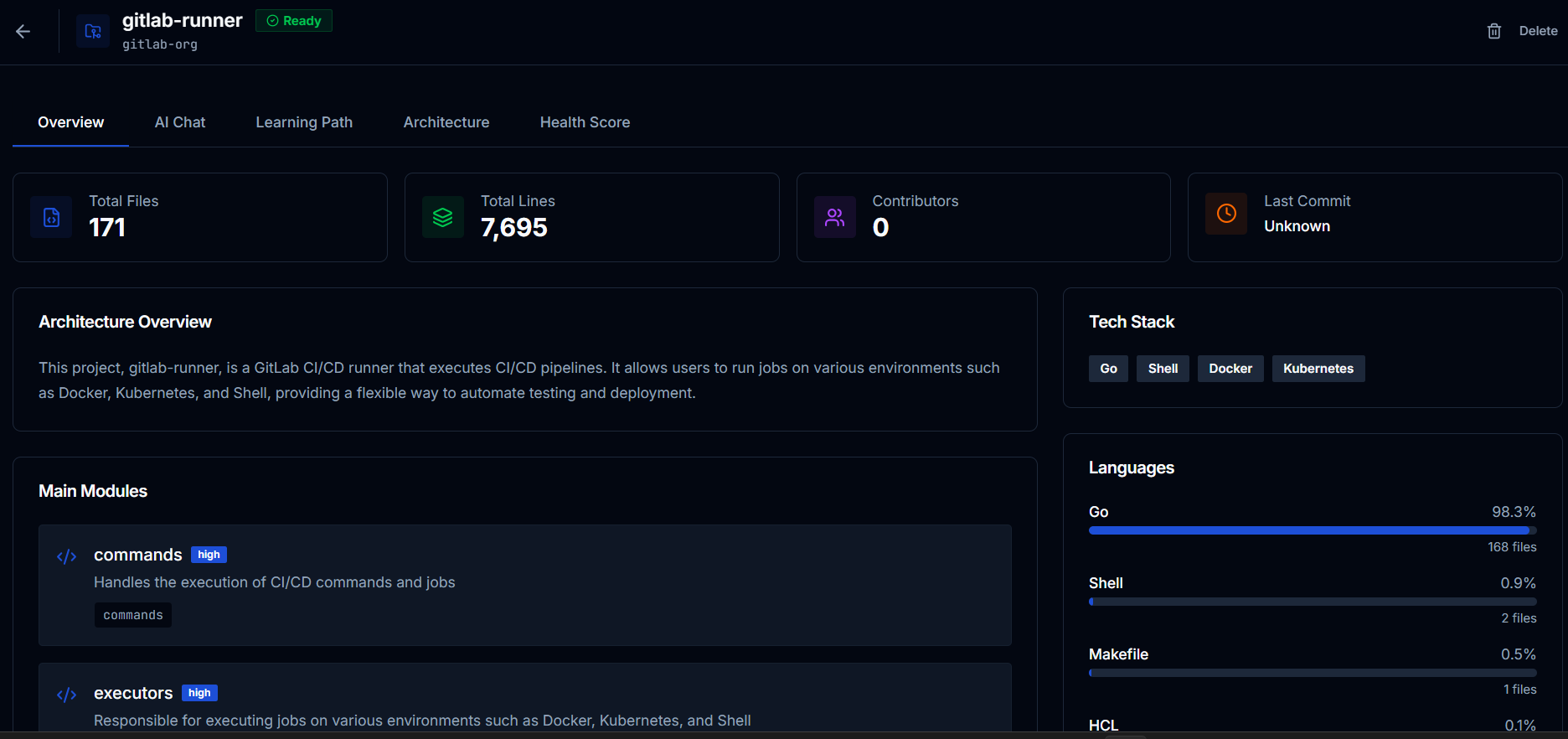Open the Learning Path tab
The height and width of the screenshot is (739, 1568).
click(304, 122)
